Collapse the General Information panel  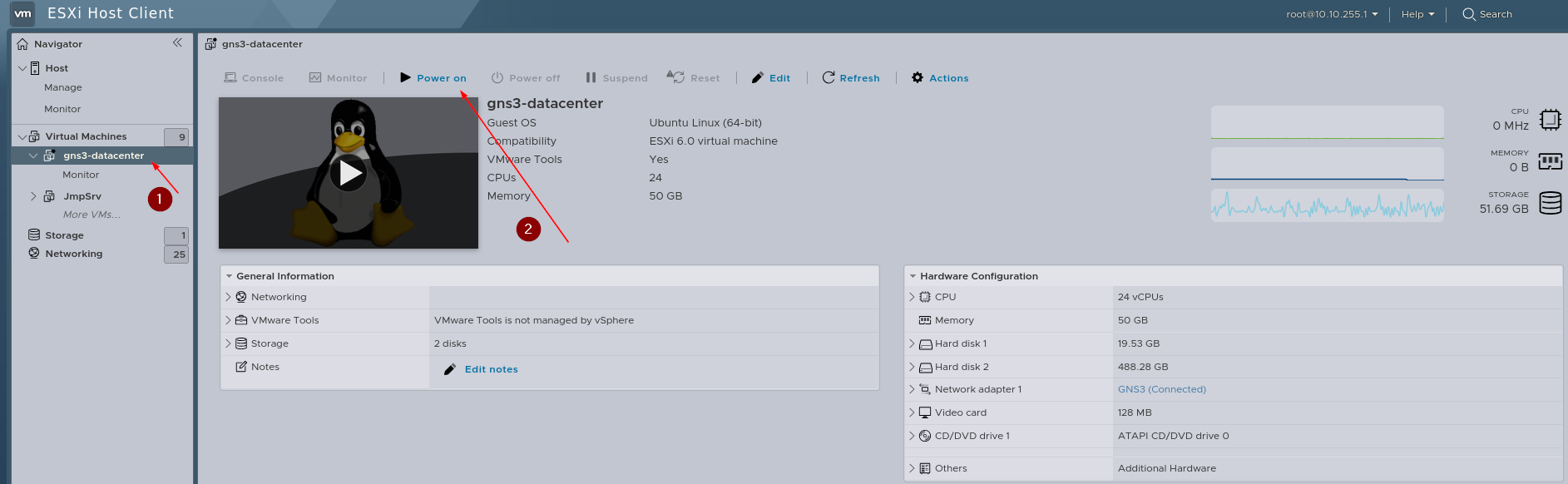click(x=229, y=276)
